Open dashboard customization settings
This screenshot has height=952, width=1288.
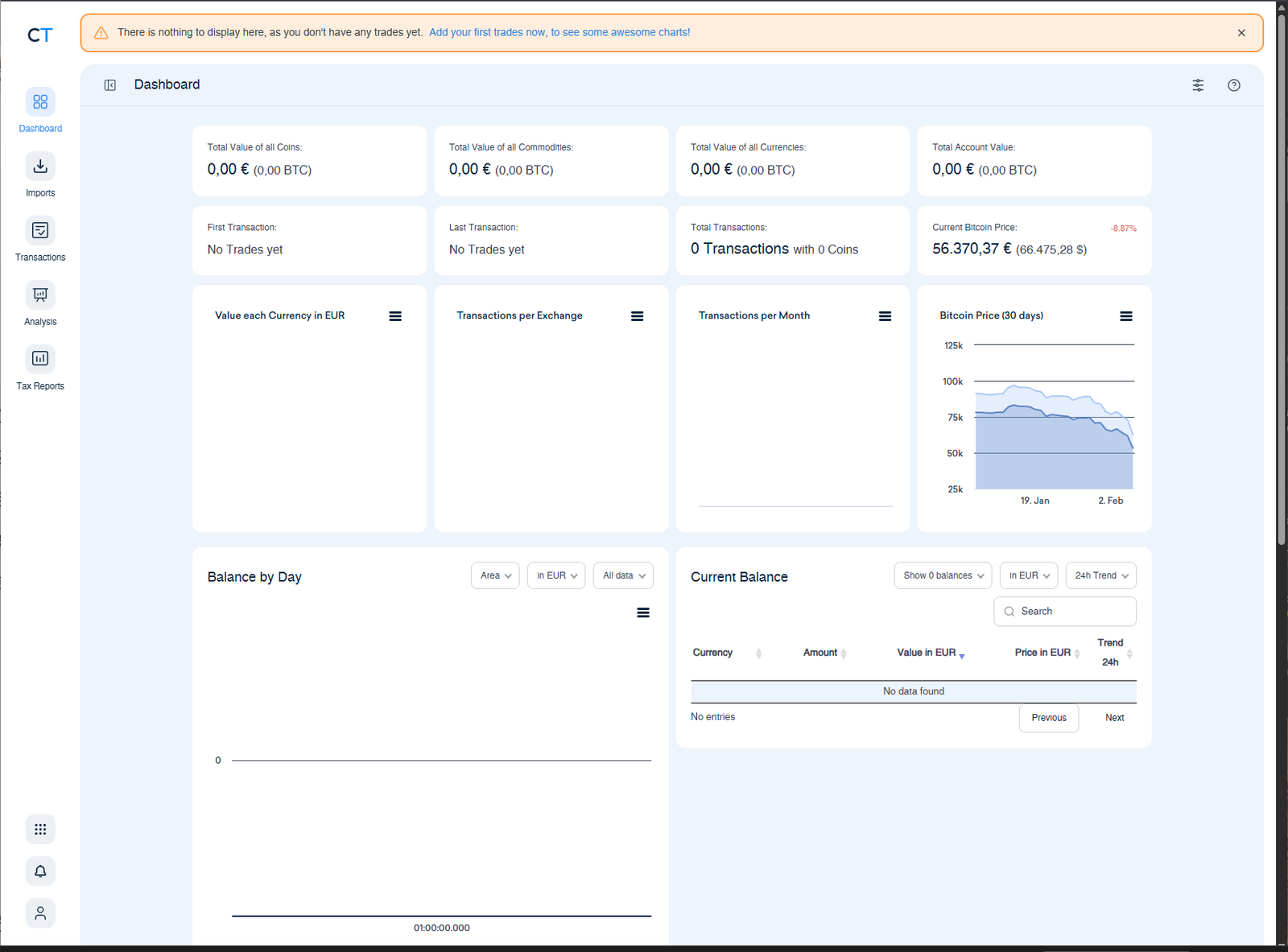1198,84
